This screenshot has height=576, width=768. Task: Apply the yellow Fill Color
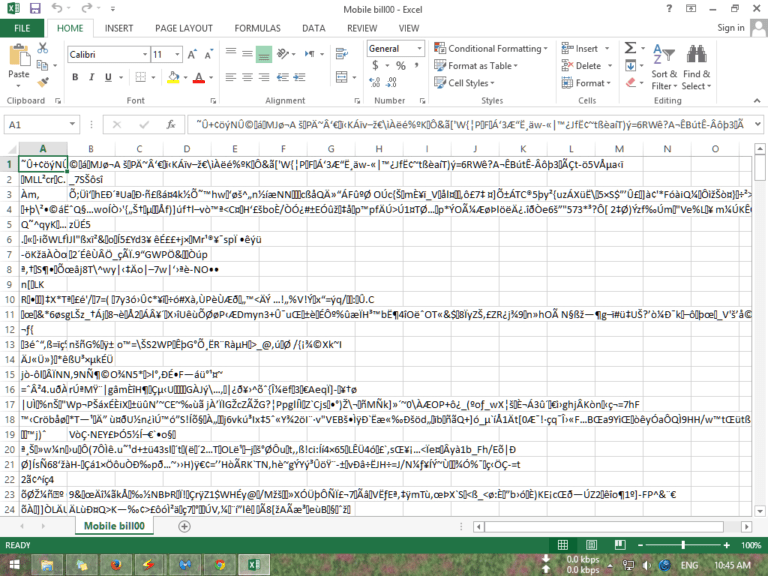click(173, 77)
